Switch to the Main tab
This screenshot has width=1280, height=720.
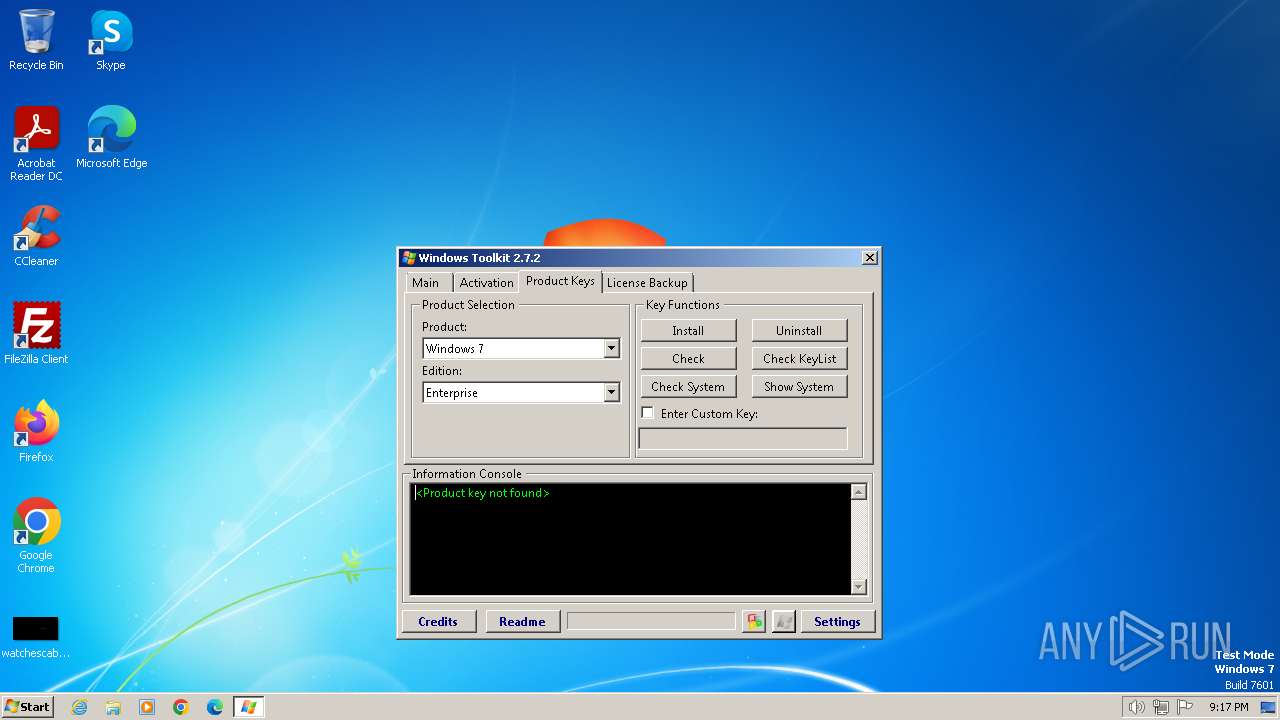click(425, 283)
